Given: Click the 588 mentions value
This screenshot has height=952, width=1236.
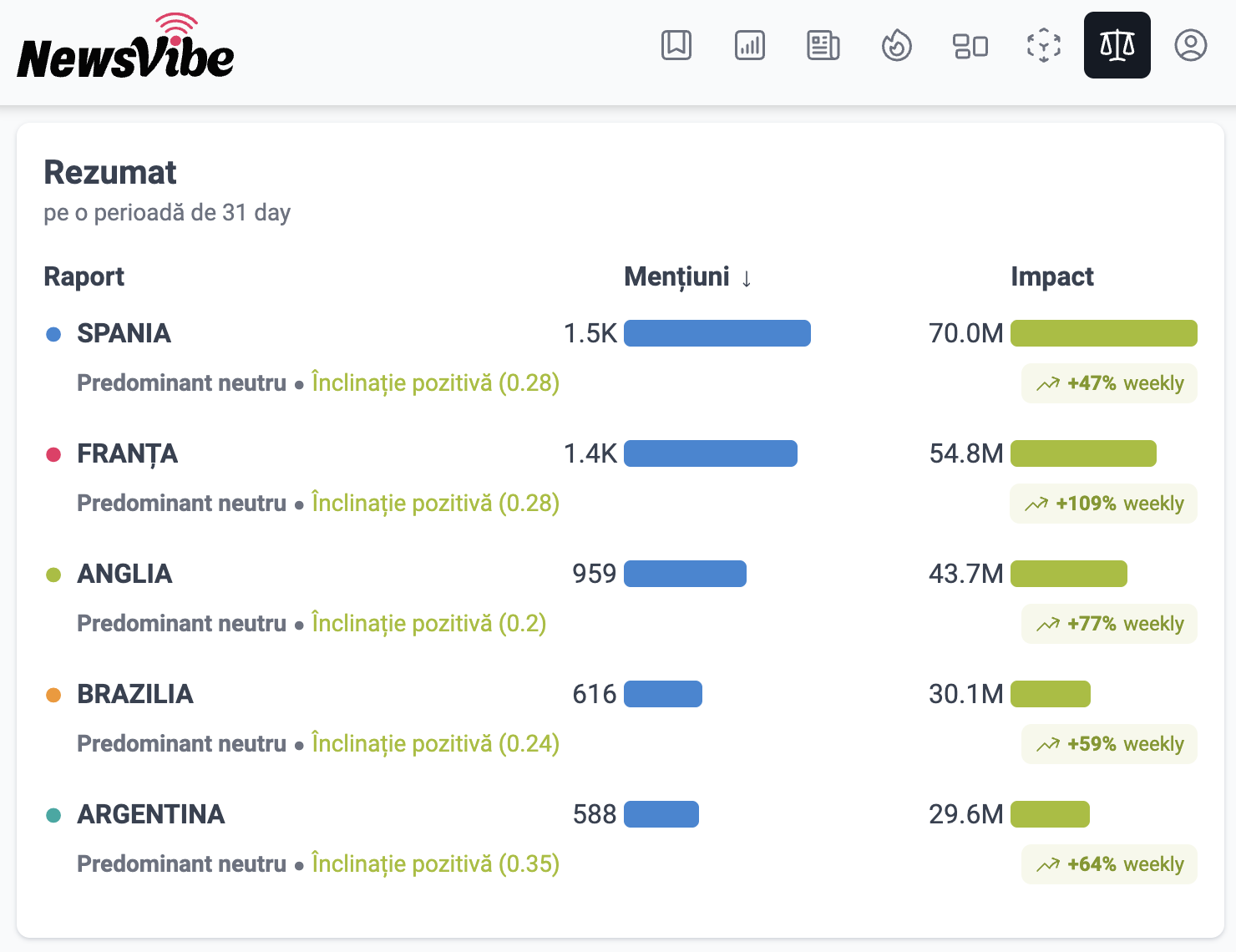Looking at the screenshot, I should click(595, 814).
